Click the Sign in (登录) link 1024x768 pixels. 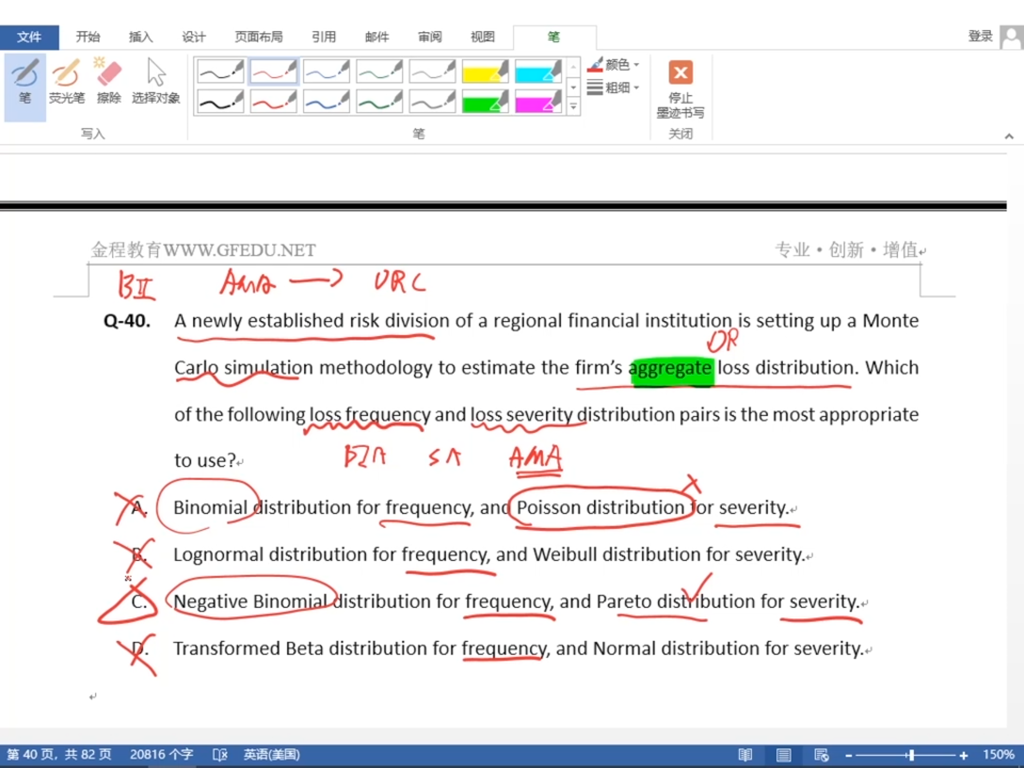(x=980, y=36)
